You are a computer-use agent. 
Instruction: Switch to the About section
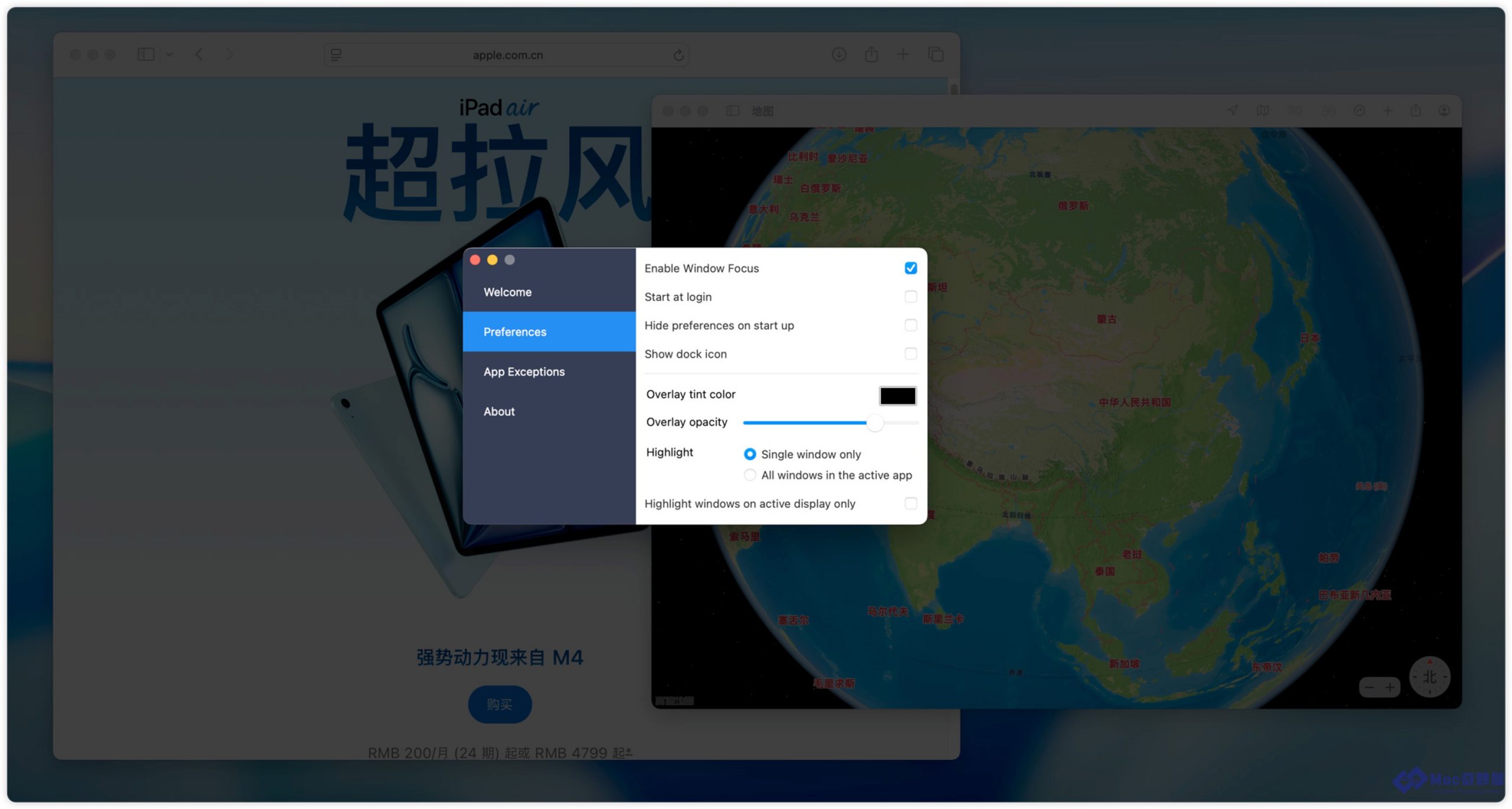(x=499, y=411)
